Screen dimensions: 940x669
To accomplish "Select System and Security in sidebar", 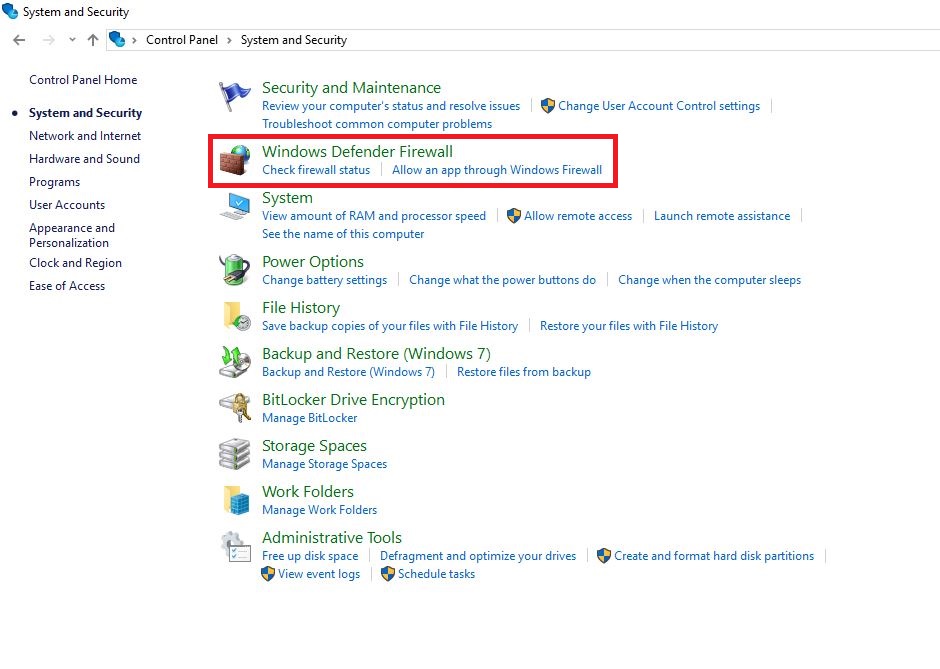I will pos(85,113).
